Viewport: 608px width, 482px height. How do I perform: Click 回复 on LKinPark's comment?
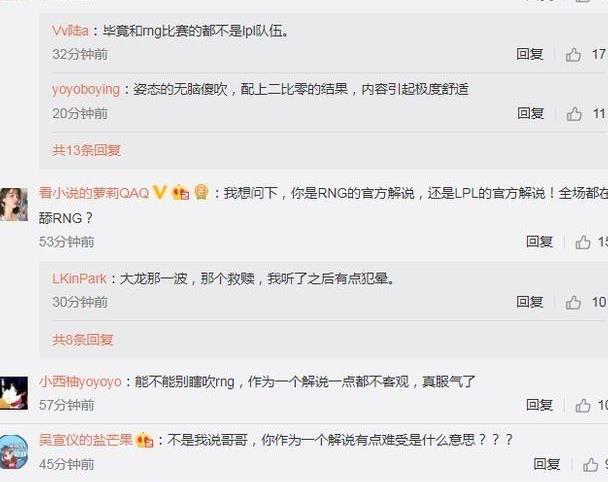click(529, 302)
